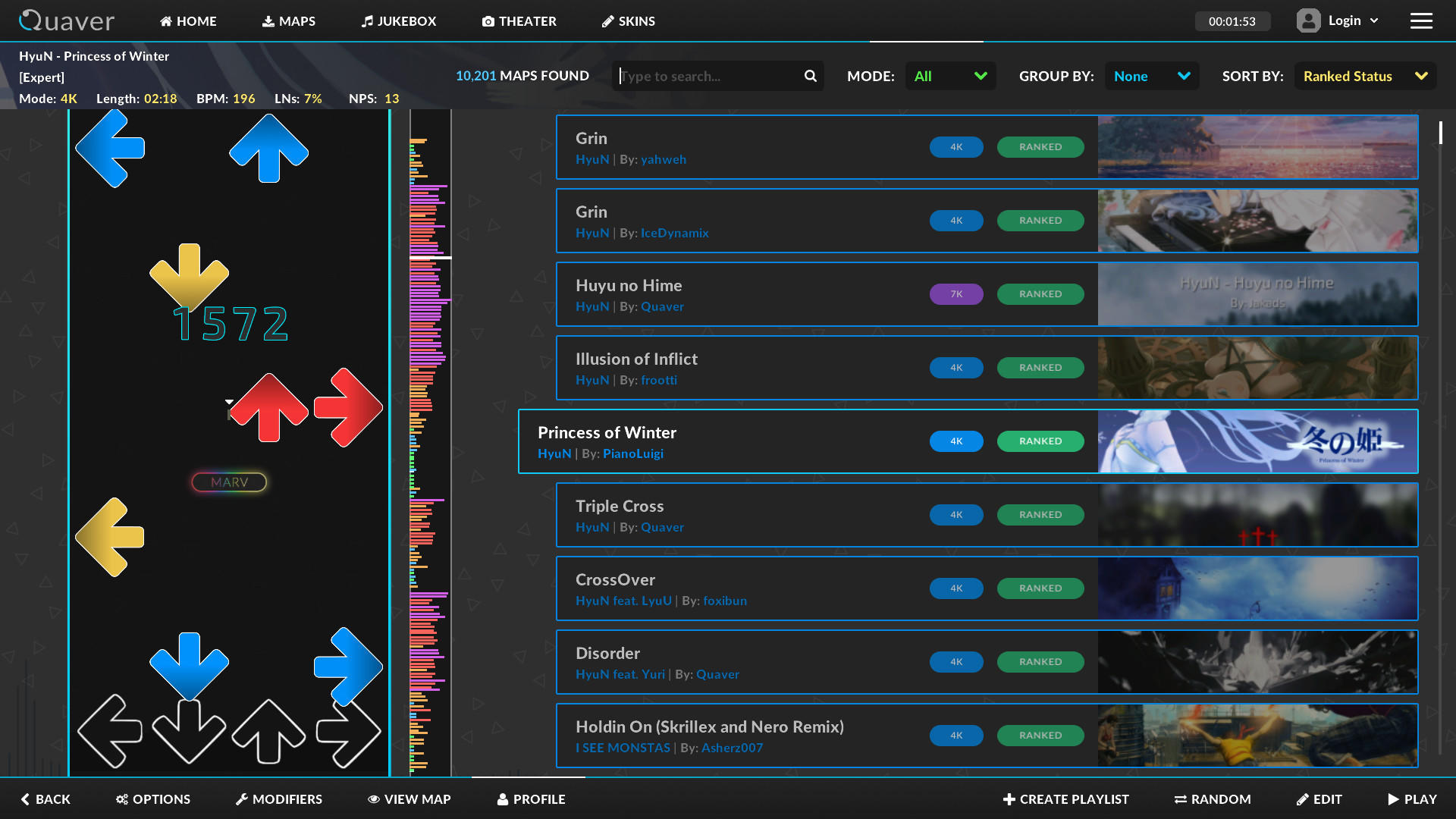Open mapper PianoLuigi's profile link
1456x819 pixels.
pos(633,453)
